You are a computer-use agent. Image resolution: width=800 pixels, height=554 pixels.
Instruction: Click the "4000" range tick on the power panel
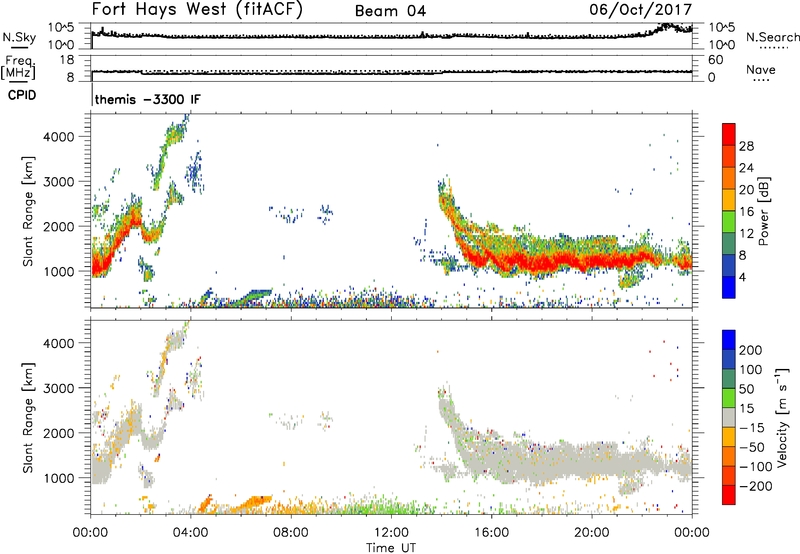click(x=59, y=137)
